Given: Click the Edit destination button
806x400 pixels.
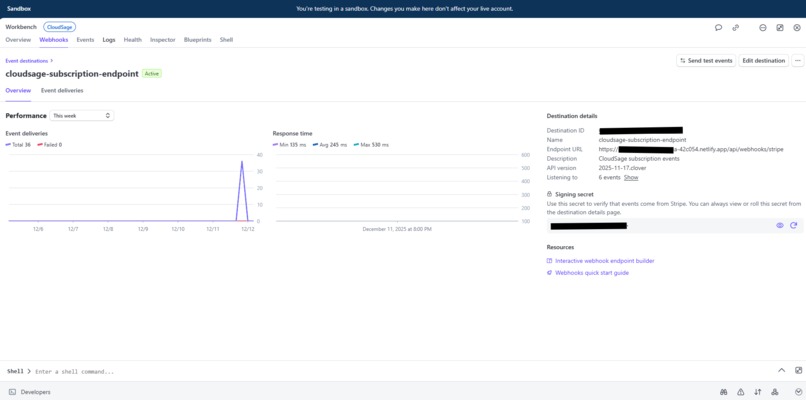Looking at the screenshot, I should [764, 61].
